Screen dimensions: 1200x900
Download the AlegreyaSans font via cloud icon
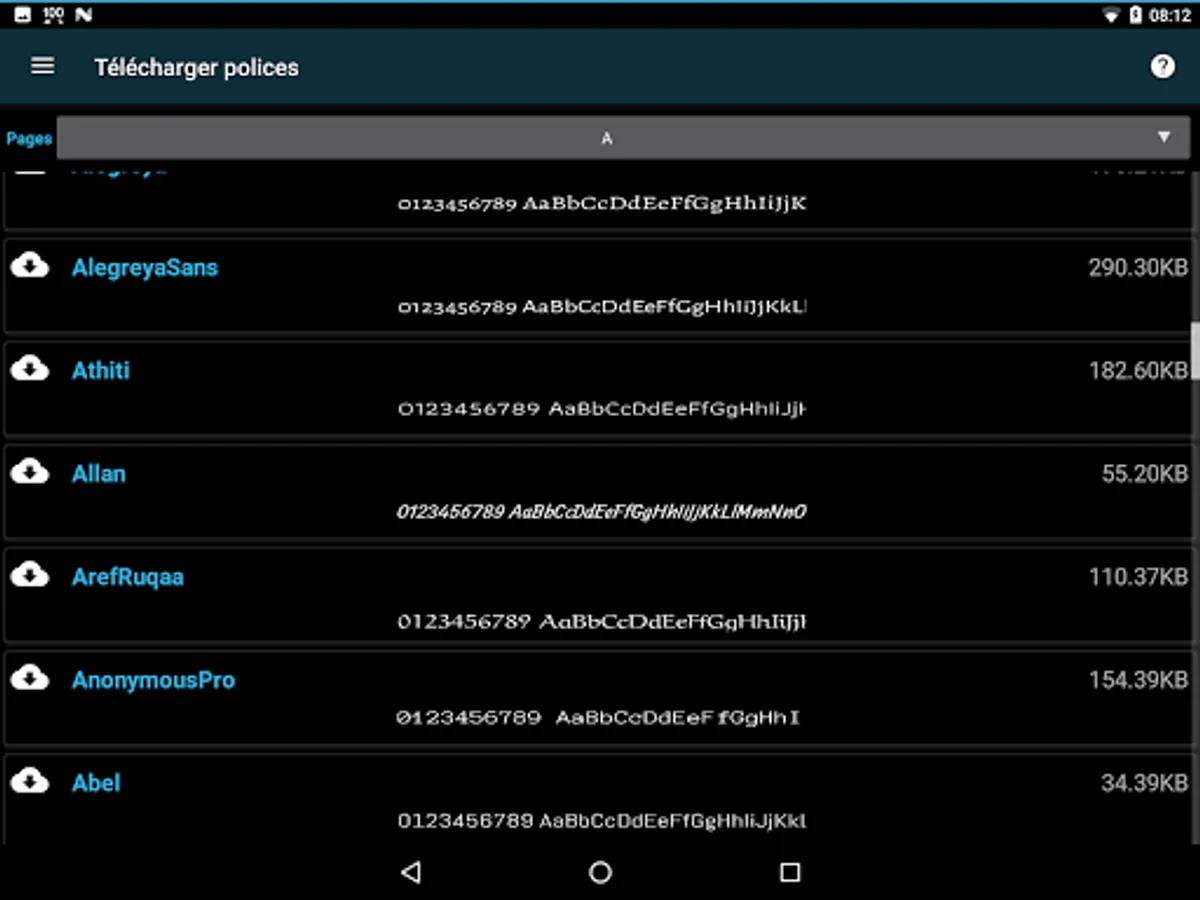(30, 265)
